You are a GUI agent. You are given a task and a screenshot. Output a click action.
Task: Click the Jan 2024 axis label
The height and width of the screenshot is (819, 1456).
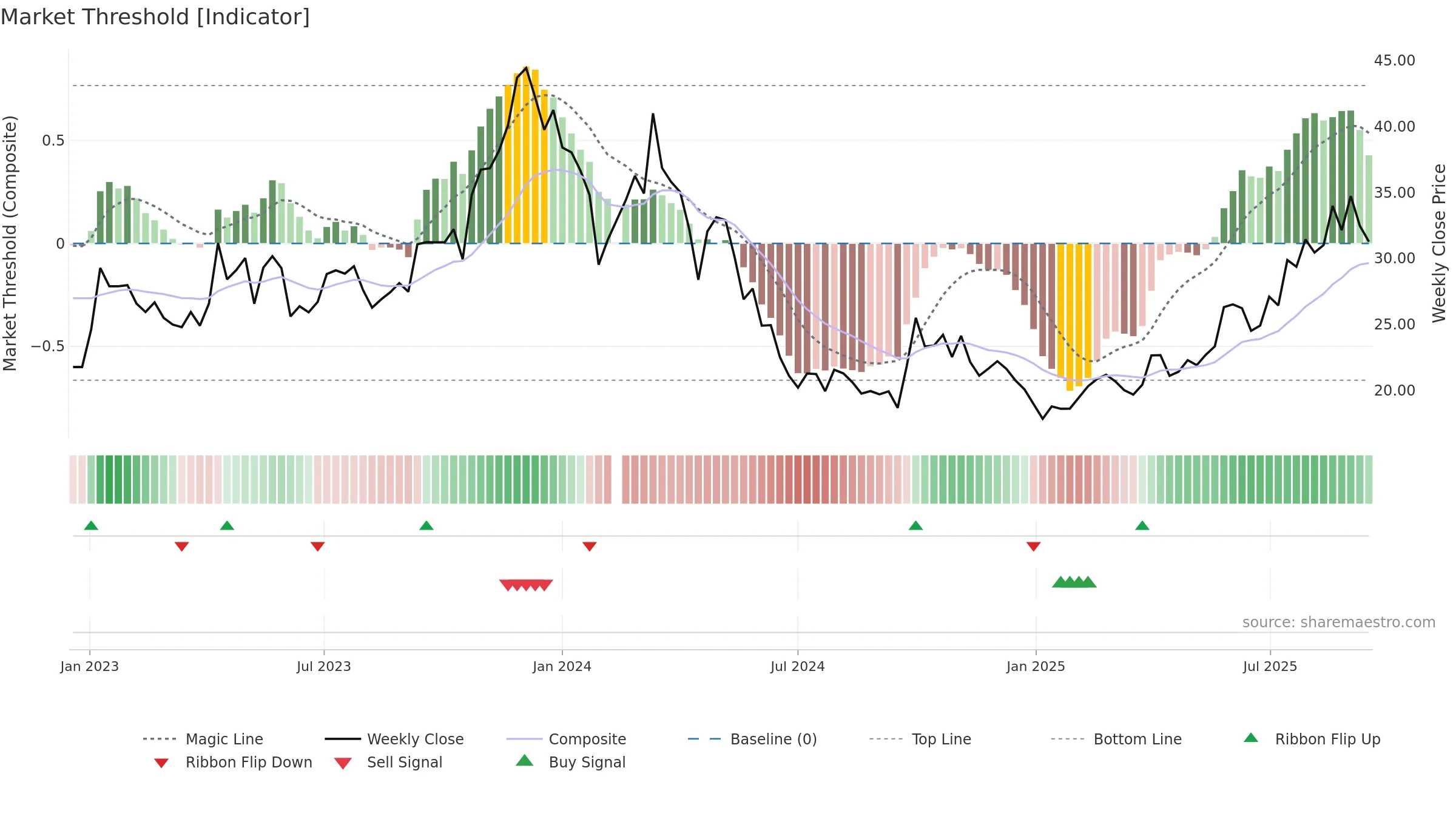coord(562,666)
